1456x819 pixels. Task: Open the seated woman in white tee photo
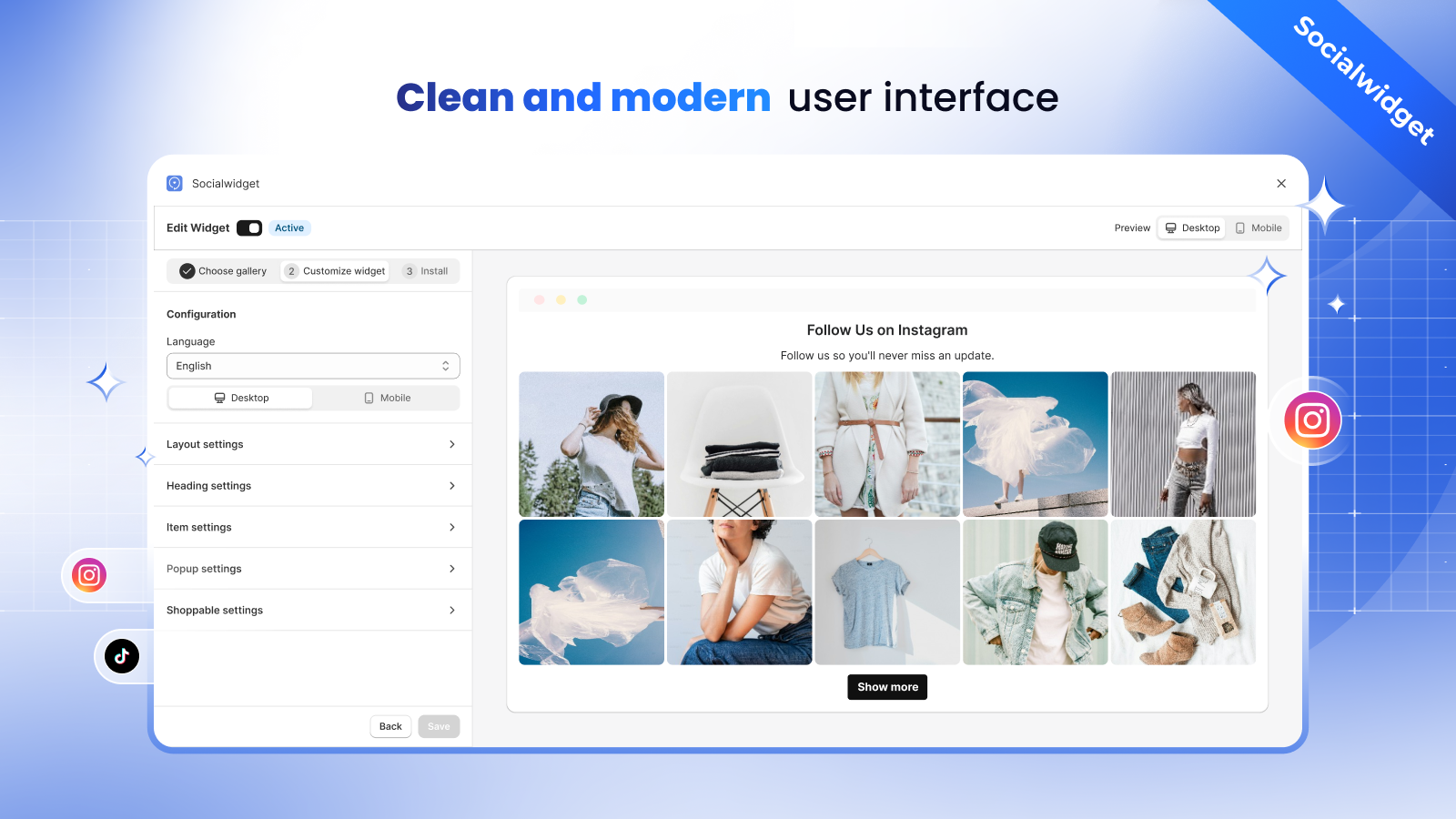click(x=740, y=592)
